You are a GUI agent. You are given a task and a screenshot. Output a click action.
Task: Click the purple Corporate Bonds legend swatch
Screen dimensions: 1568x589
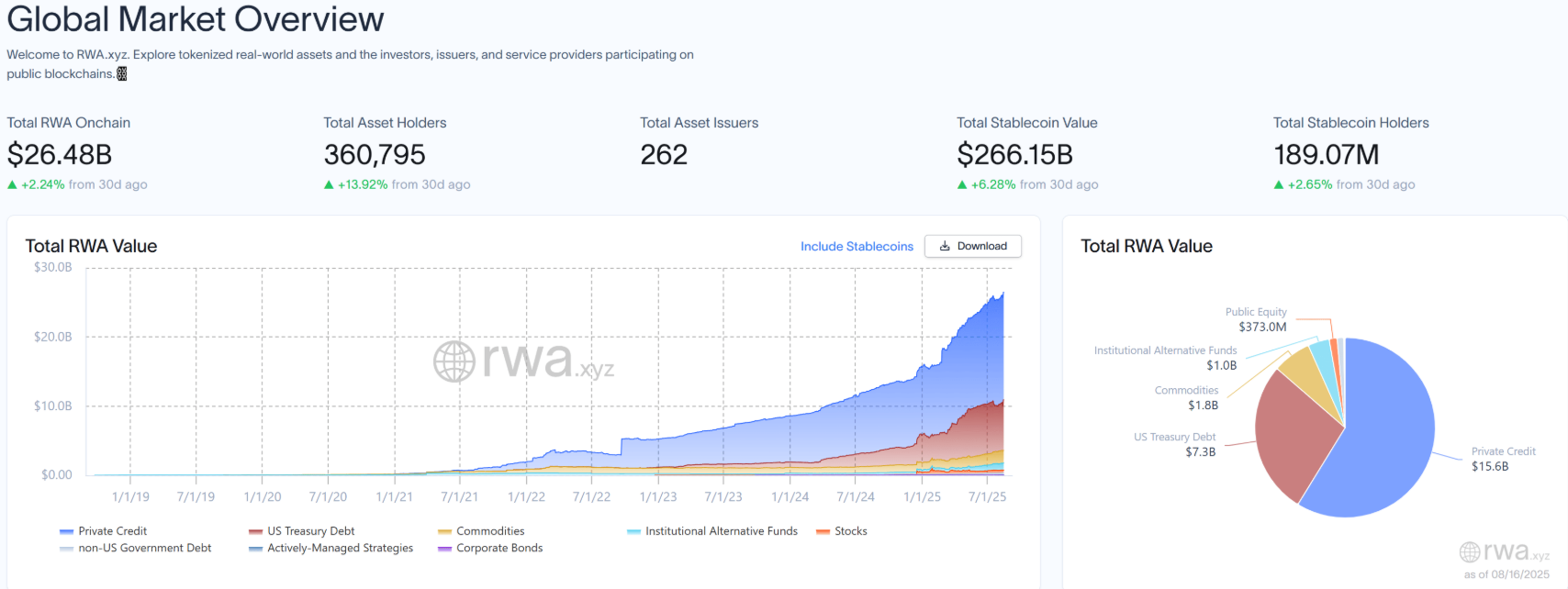coord(444,549)
